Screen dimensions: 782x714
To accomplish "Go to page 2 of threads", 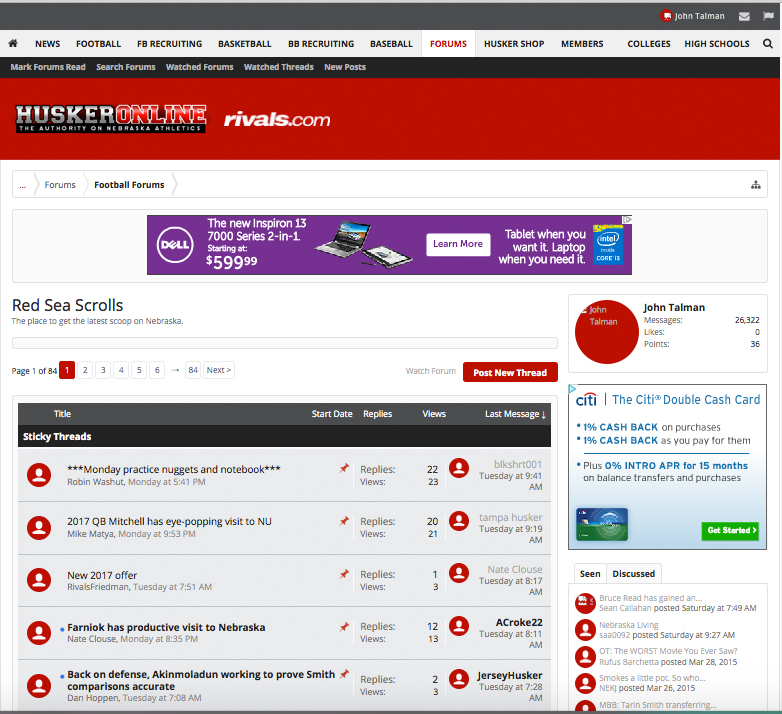I will (x=85, y=370).
